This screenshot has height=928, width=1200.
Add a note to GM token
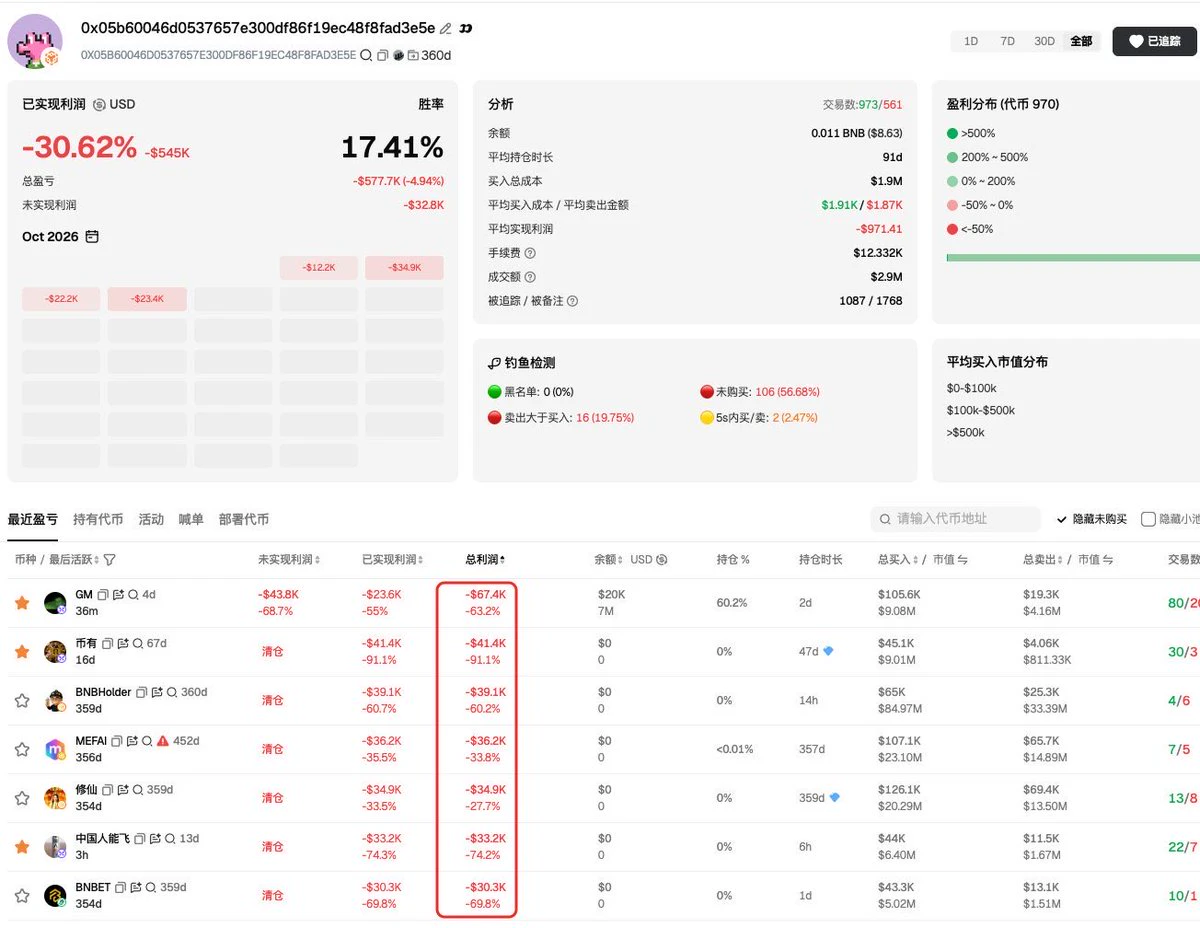(118, 595)
